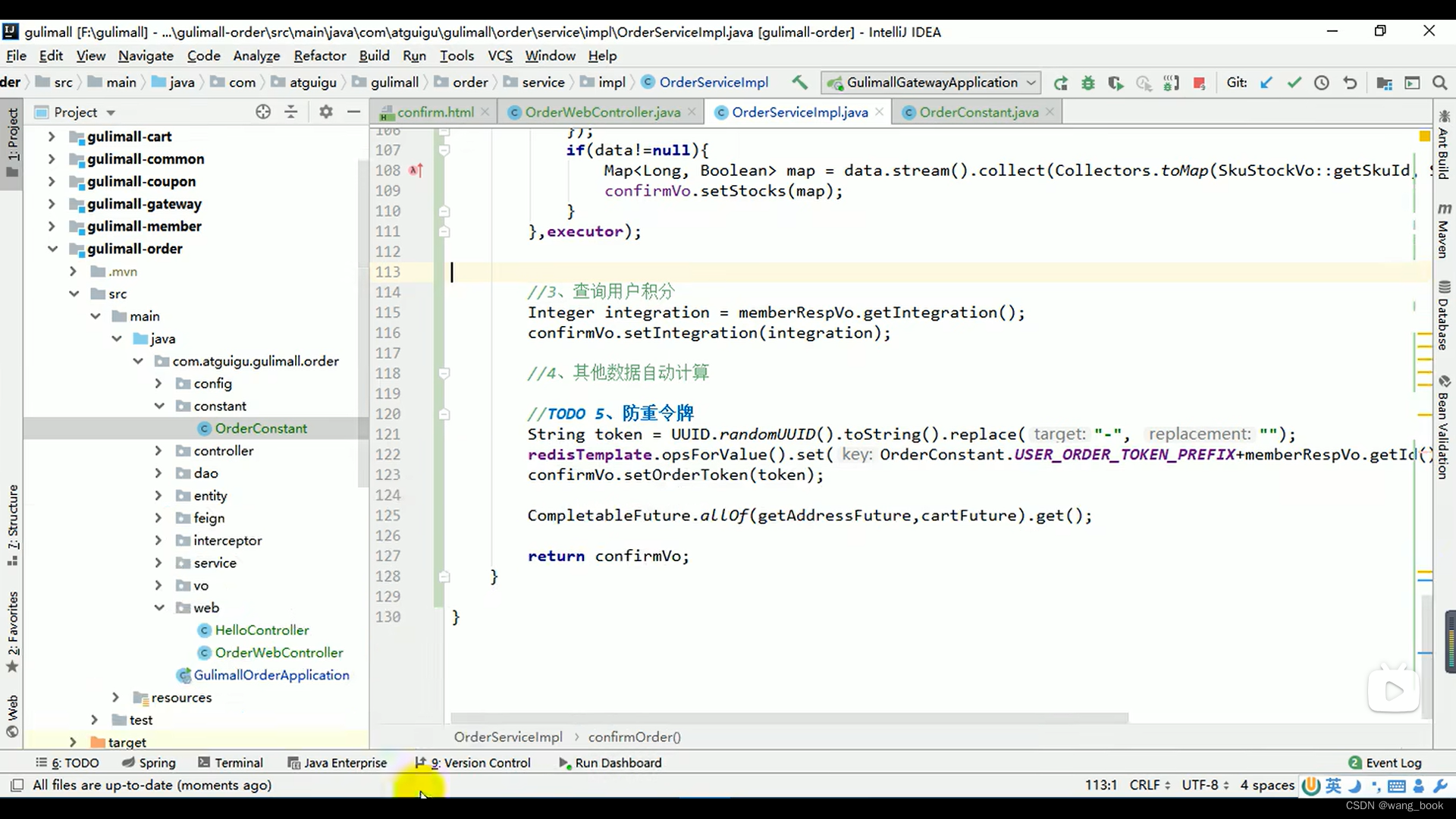Image resolution: width=1456 pixels, height=819 pixels.
Task: Click Git Commit checkmark icon
Action: [x=1294, y=83]
